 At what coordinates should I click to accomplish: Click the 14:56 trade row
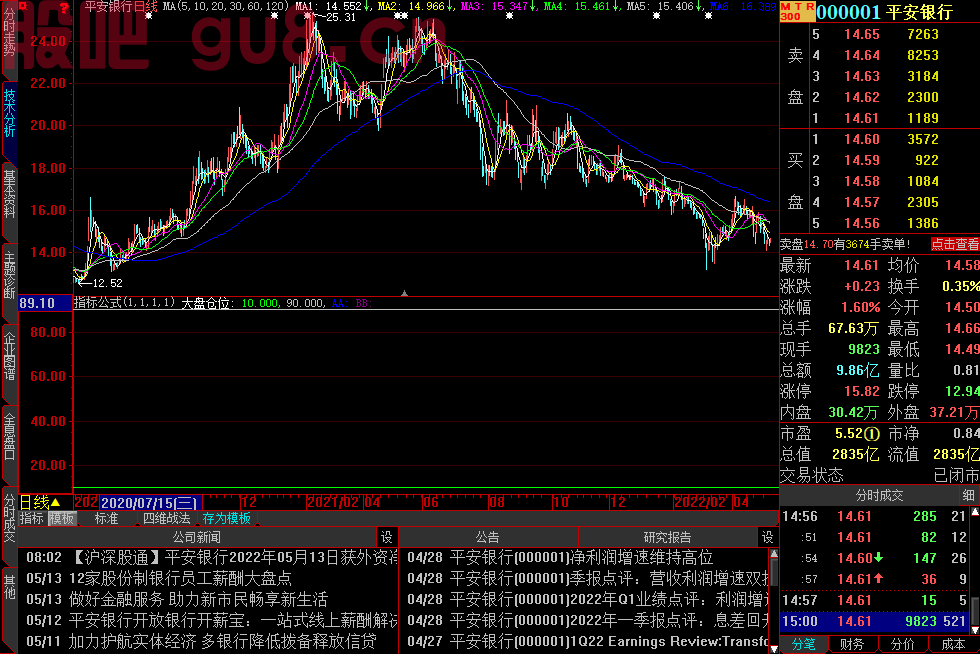click(x=875, y=516)
